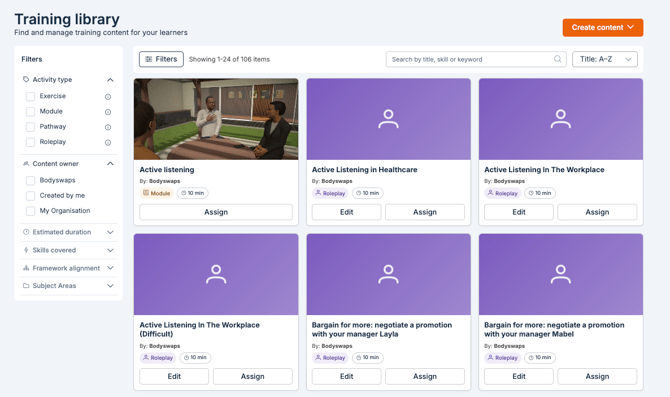Toggle the Filters panel button
The height and width of the screenshot is (397, 670).
tap(161, 59)
